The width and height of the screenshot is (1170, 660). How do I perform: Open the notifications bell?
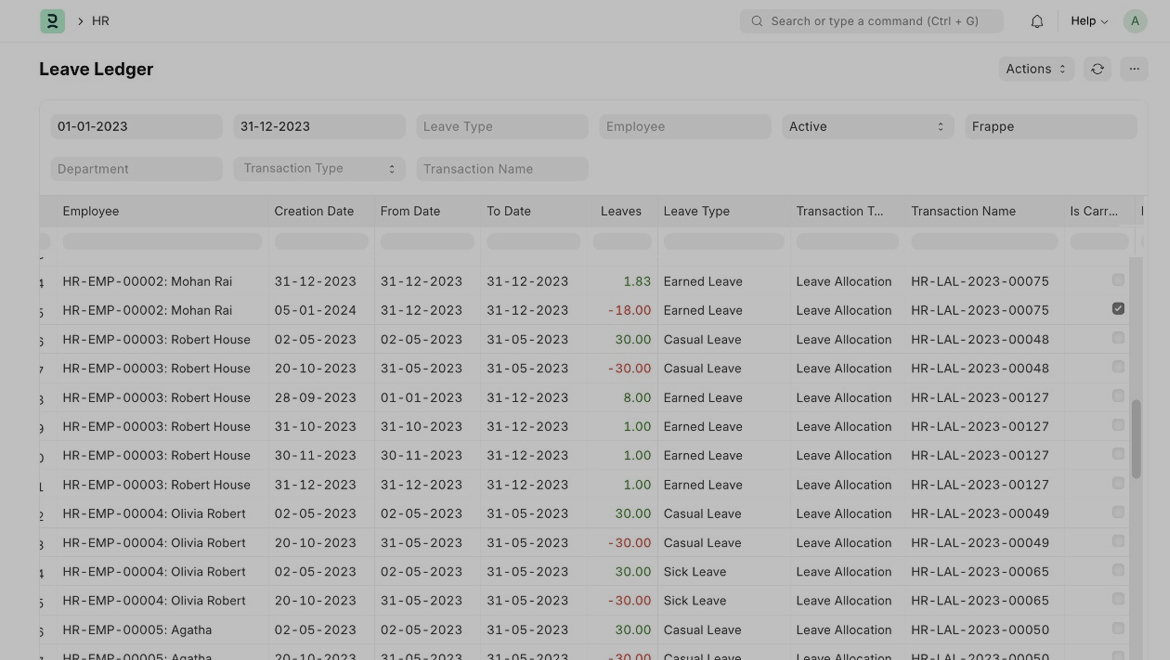[1037, 21]
